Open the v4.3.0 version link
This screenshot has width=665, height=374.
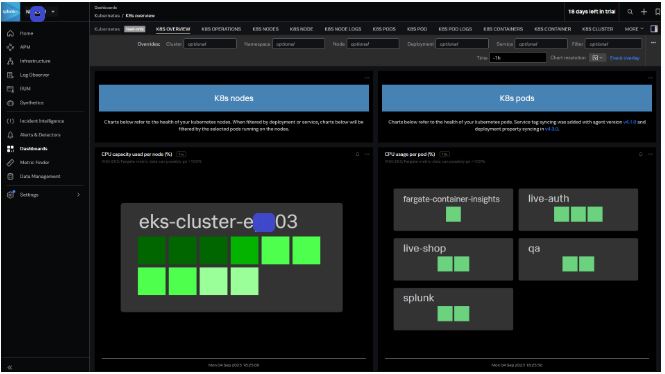pyautogui.click(x=552, y=129)
